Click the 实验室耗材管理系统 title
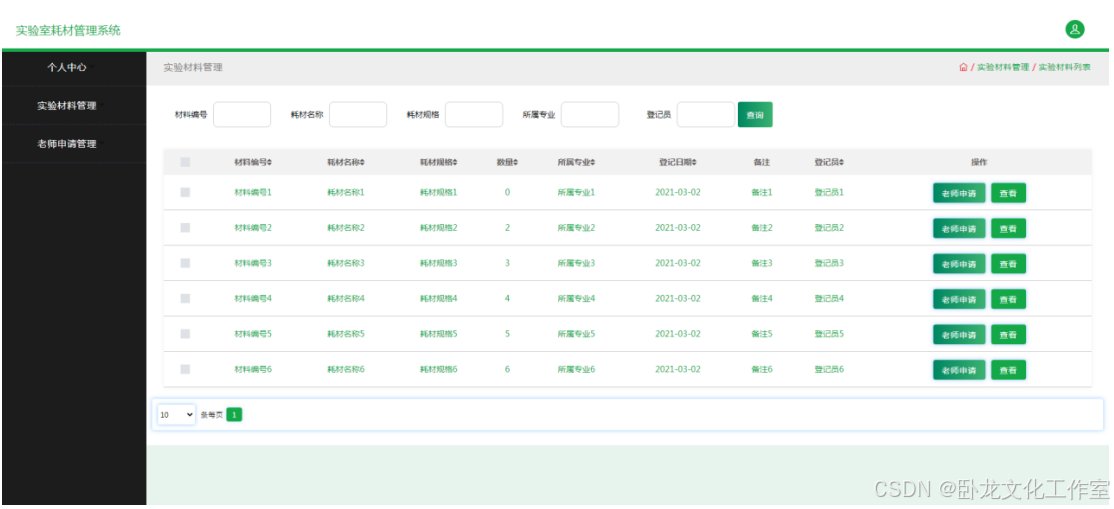 pyautogui.click(x=68, y=31)
